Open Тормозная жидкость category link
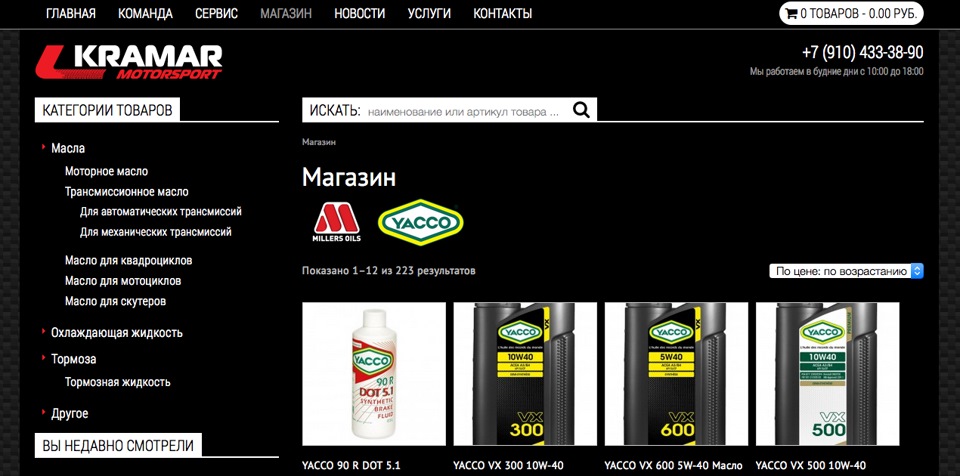Image resolution: width=960 pixels, height=476 pixels. 118,382
